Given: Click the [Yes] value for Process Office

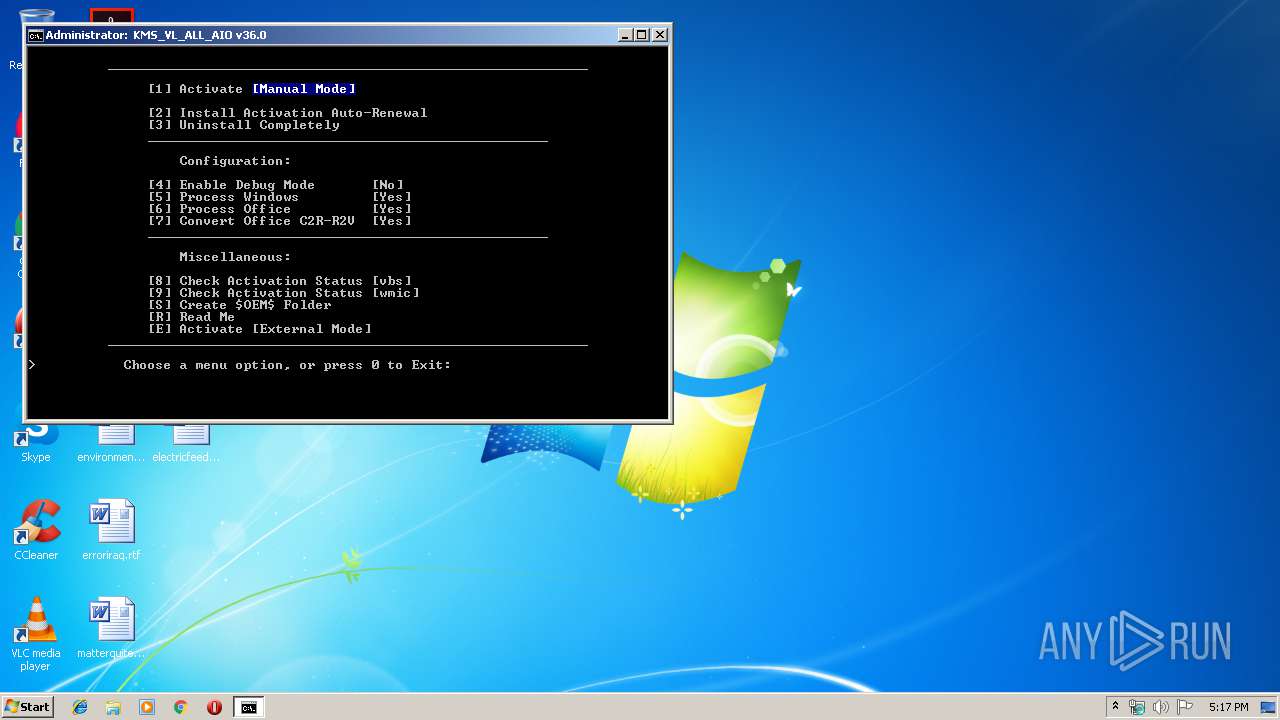Looking at the screenshot, I should pos(392,209).
